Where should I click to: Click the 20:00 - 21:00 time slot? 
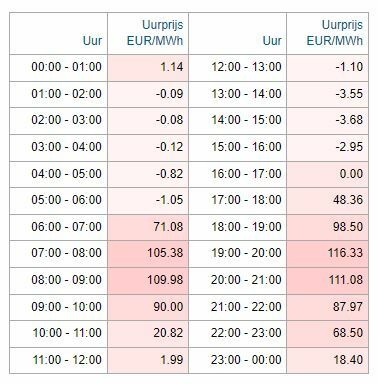[x=238, y=281]
